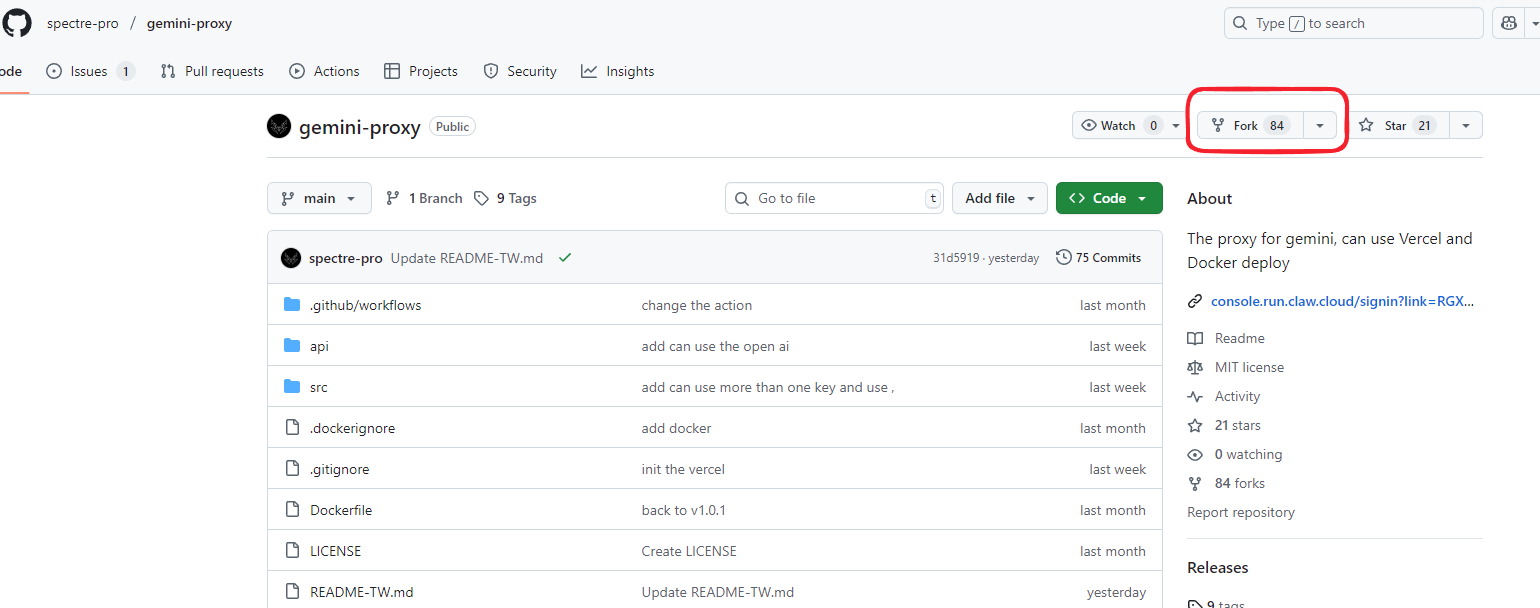Open the LICENSE file name
The image size is (1540, 608).
[336, 551]
